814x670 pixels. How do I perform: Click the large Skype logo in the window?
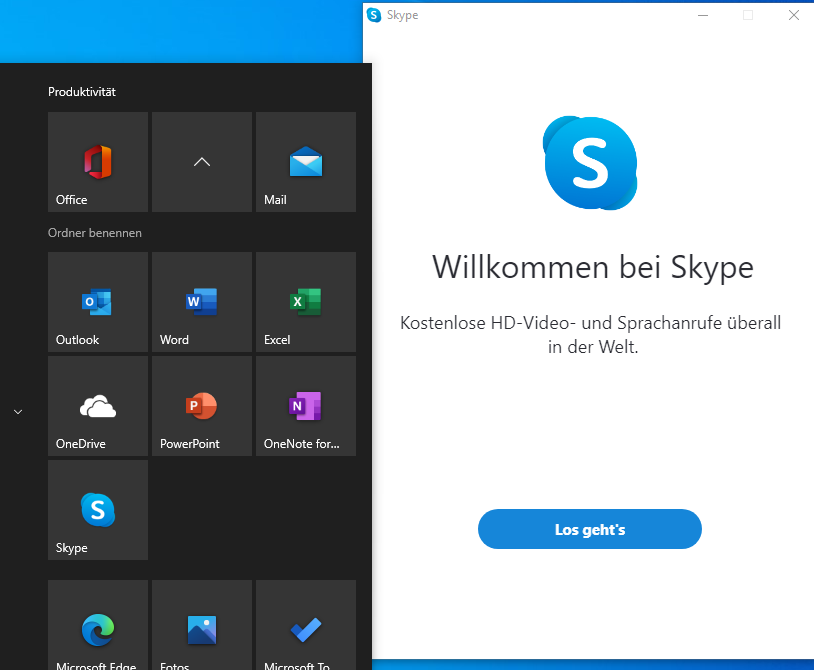click(x=590, y=163)
